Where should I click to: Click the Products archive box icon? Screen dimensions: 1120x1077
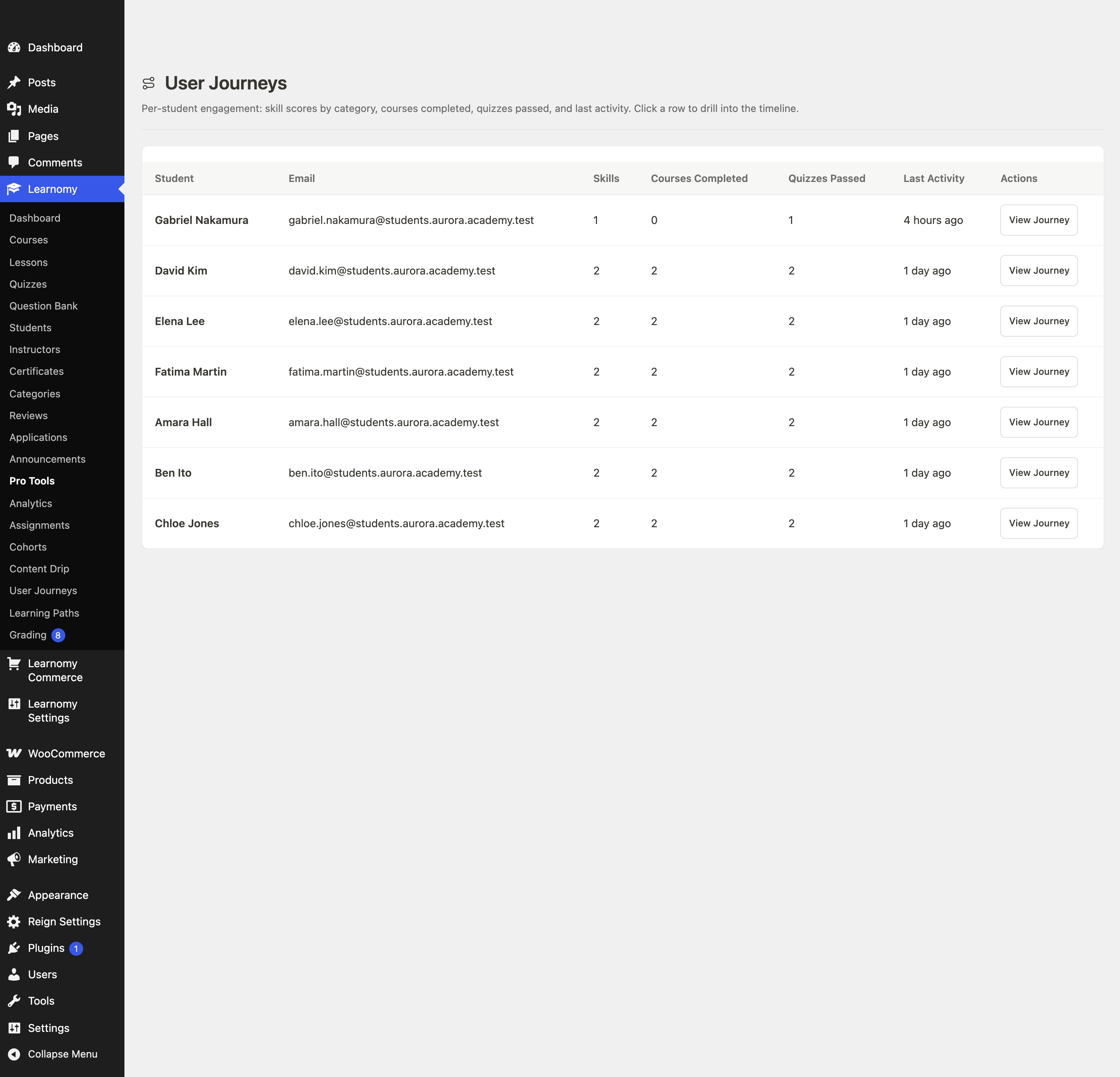14,780
